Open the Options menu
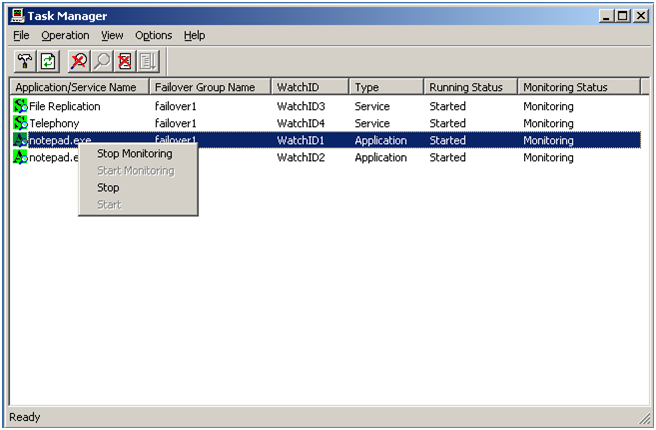This screenshot has height=430, width=656. pos(153,35)
